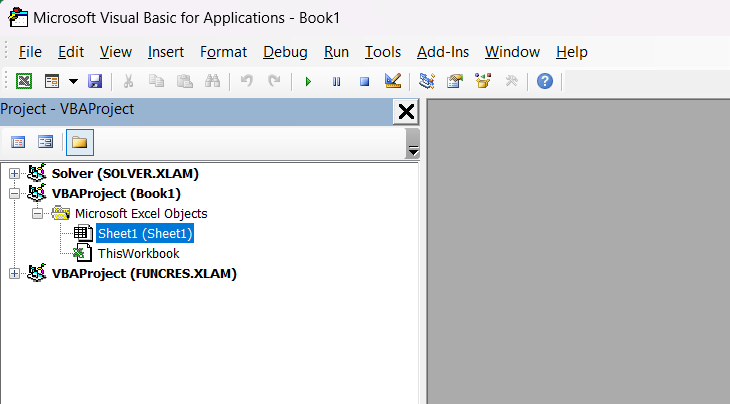
Task: Click the Toolbox icon
Action: point(512,81)
